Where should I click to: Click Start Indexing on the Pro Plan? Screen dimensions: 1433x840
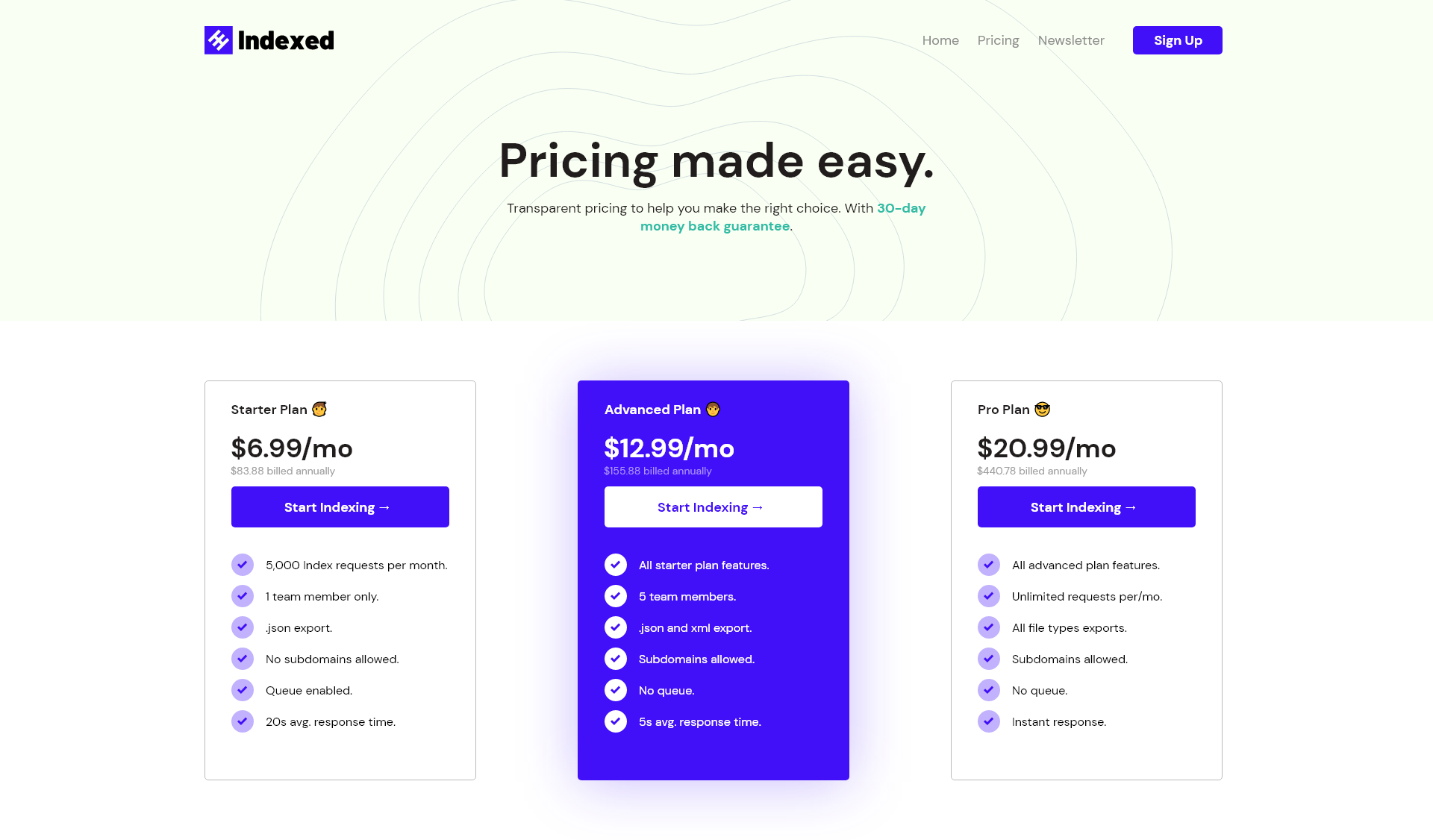[x=1086, y=507]
